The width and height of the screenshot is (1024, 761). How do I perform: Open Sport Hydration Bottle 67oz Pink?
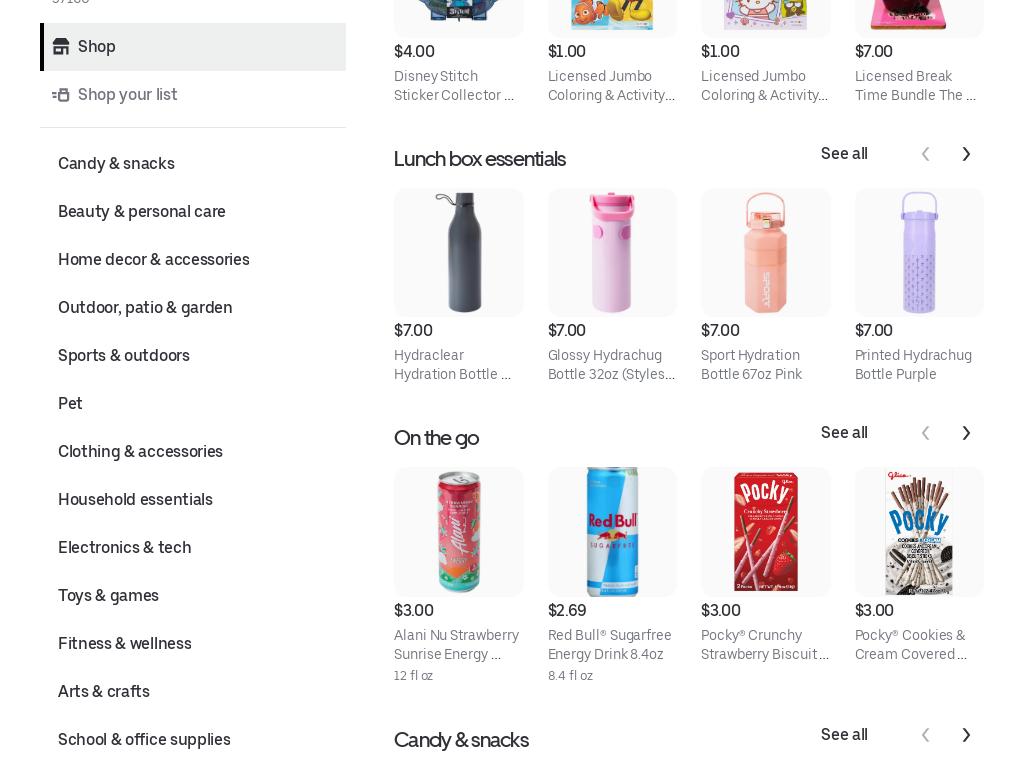751,364
